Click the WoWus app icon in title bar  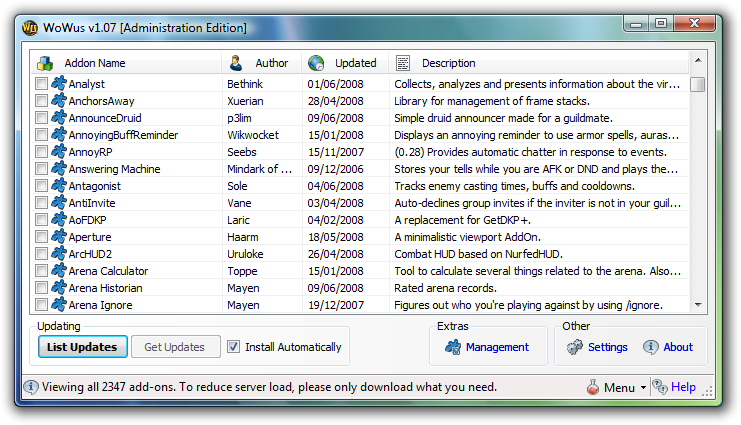click(x=31, y=23)
